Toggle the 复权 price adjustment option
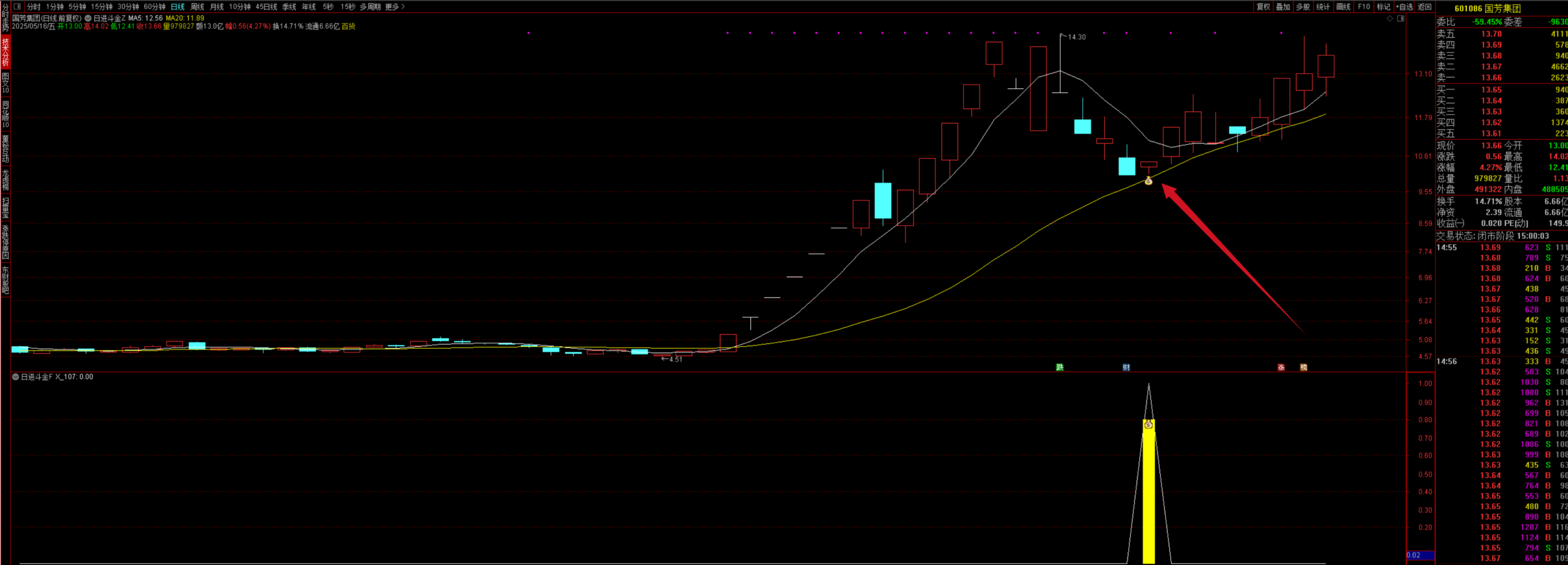Screen dimensions: 1568x565 pos(1263,7)
